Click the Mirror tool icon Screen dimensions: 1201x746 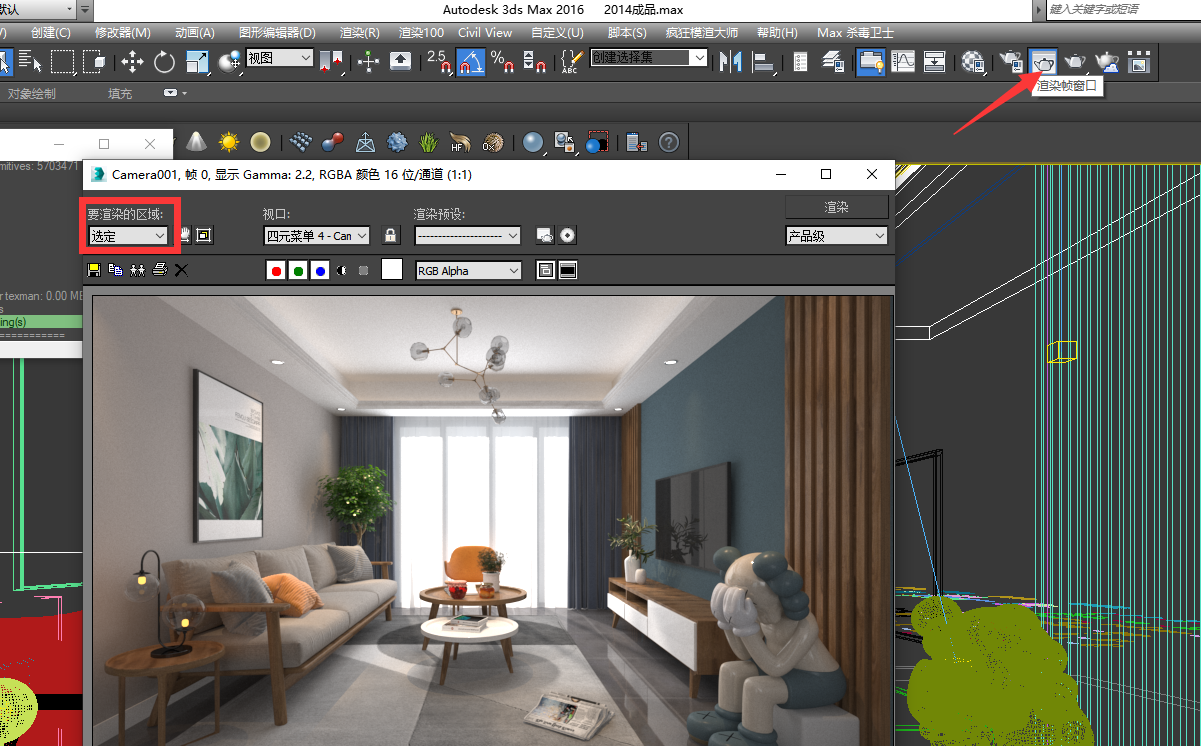coord(731,62)
